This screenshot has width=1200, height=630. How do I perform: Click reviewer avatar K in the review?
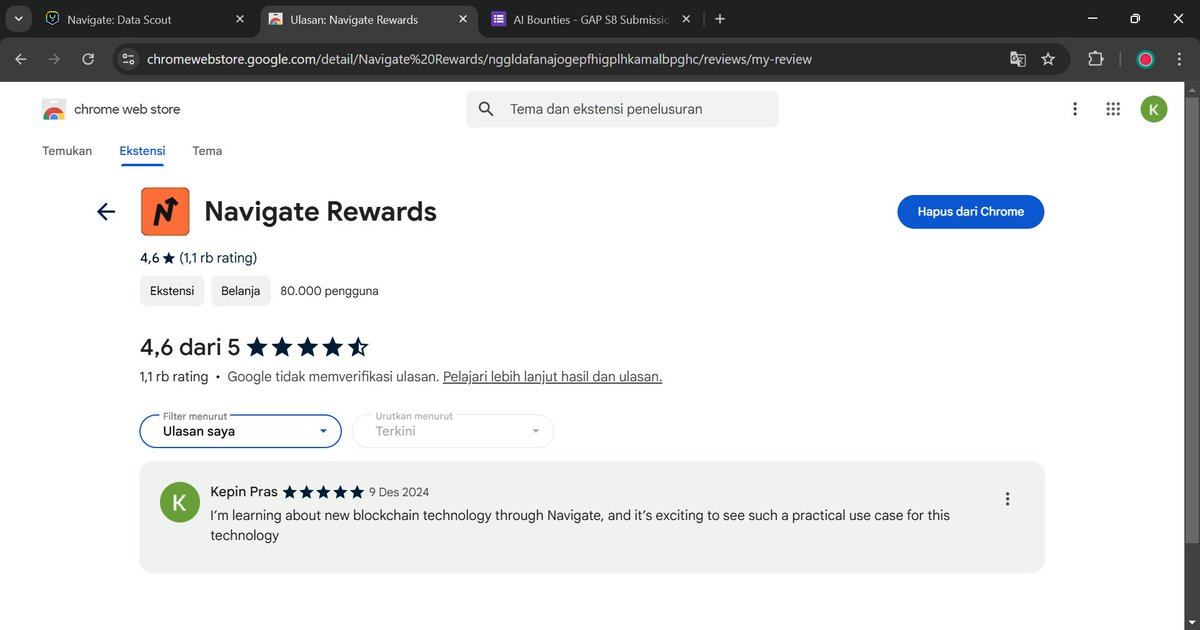click(180, 502)
